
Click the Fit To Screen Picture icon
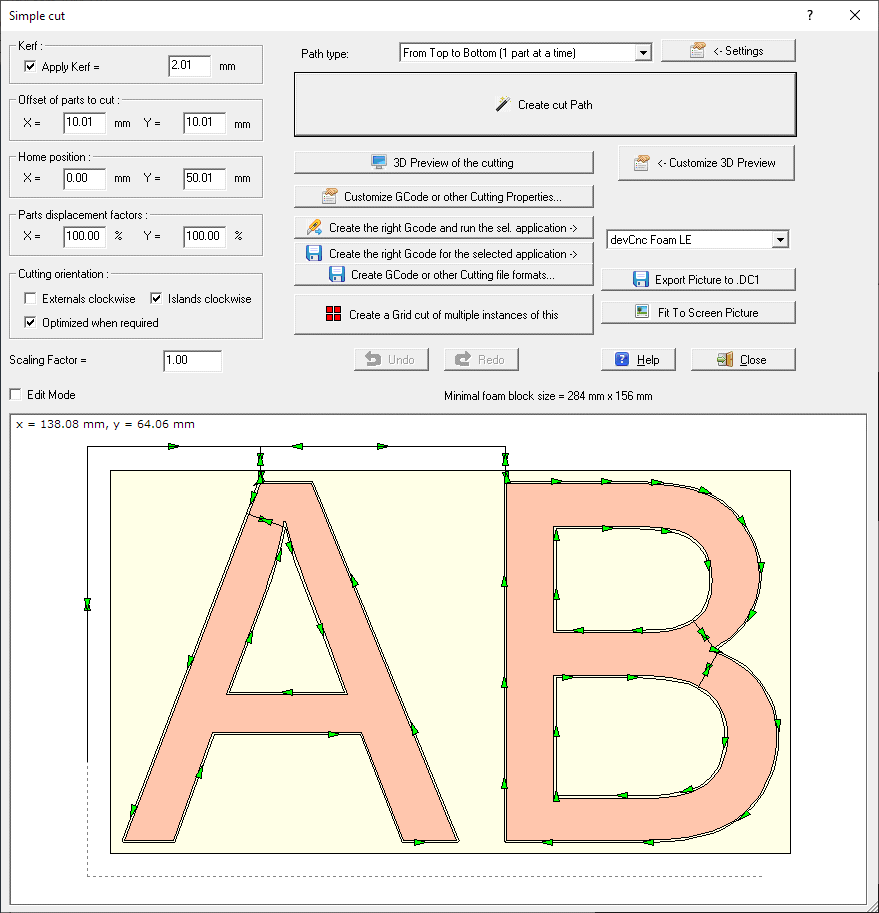(643, 312)
